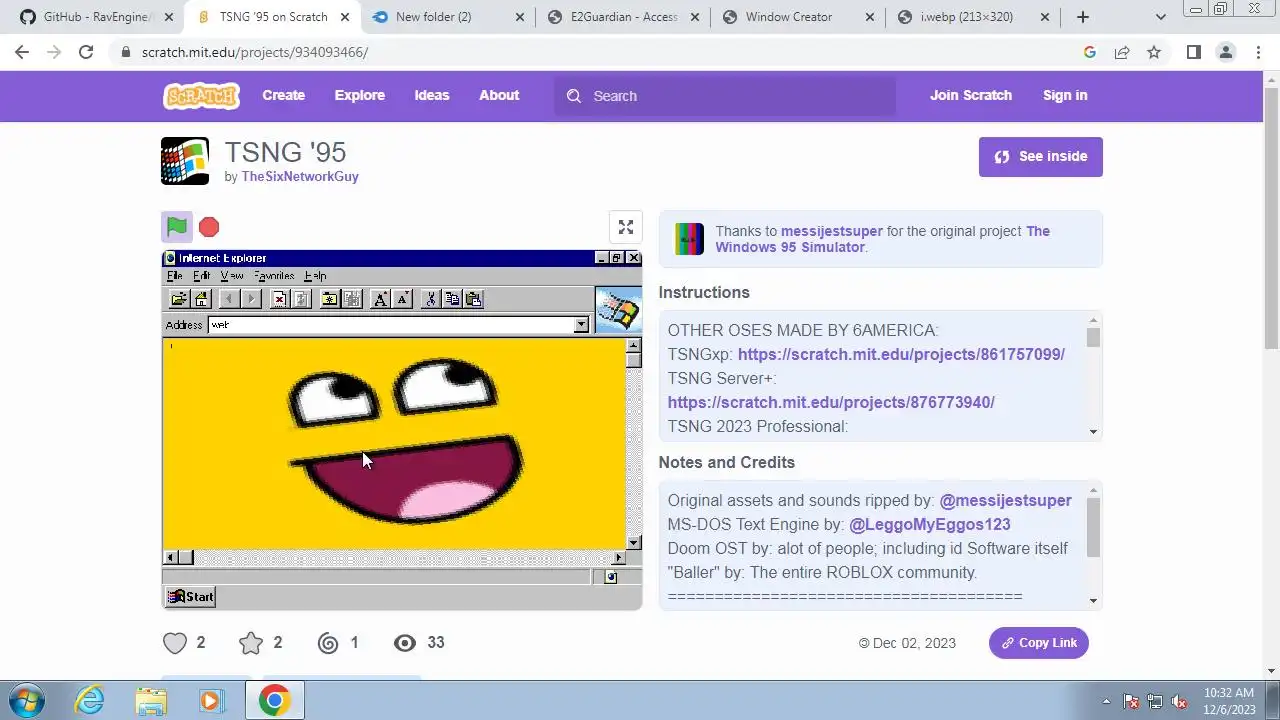Image resolution: width=1280 pixels, height=720 pixels.
Task: Open the Edit menu in Internet Explorer
Action: tap(202, 276)
